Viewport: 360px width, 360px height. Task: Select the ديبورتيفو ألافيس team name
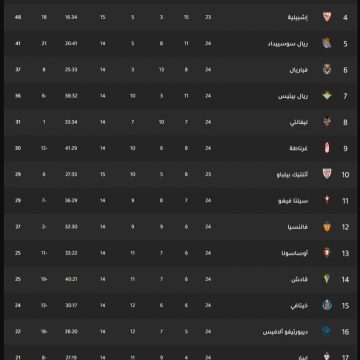[285, 332]
